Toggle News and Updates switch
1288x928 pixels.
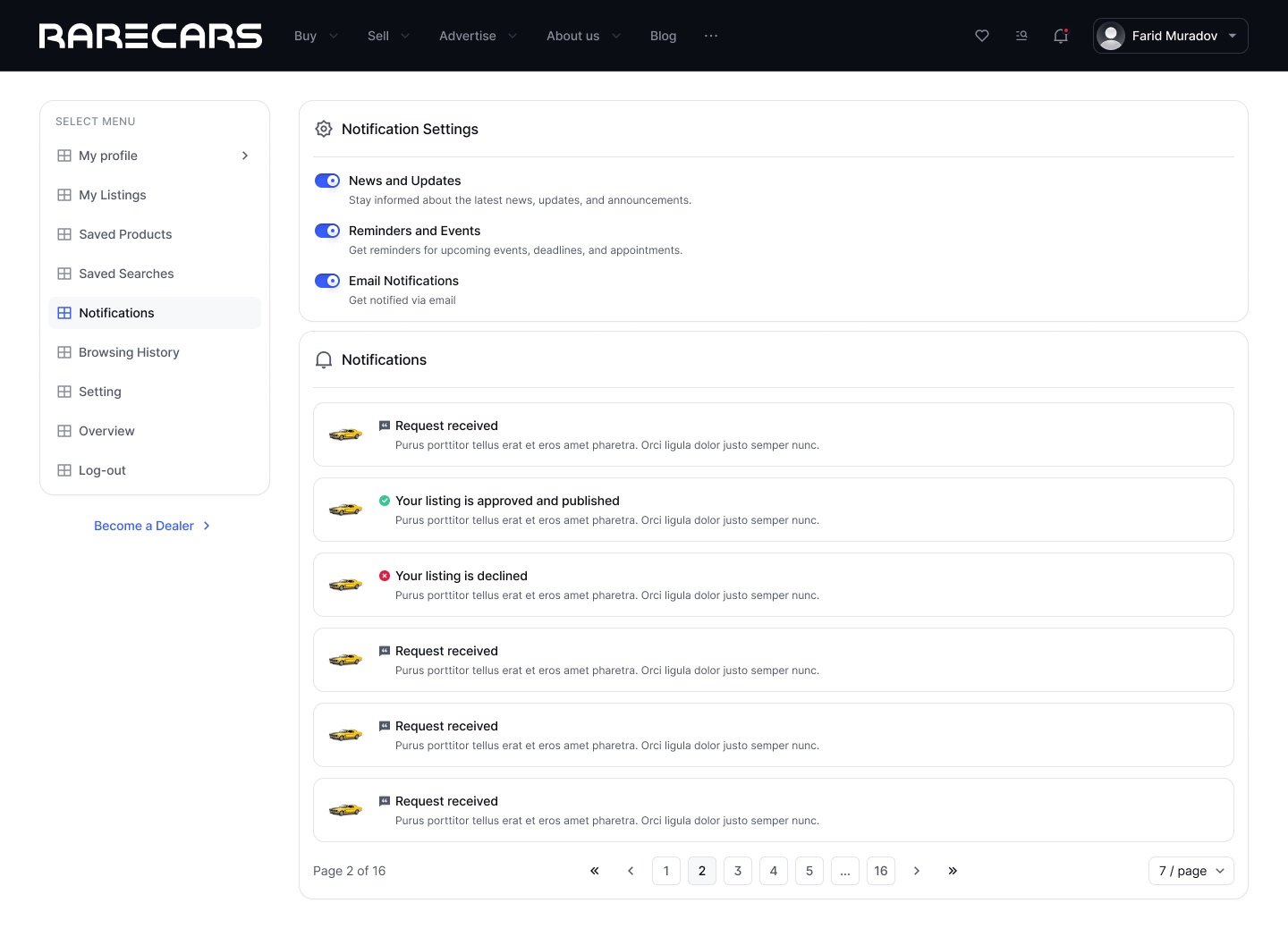(x=327, y=181)
